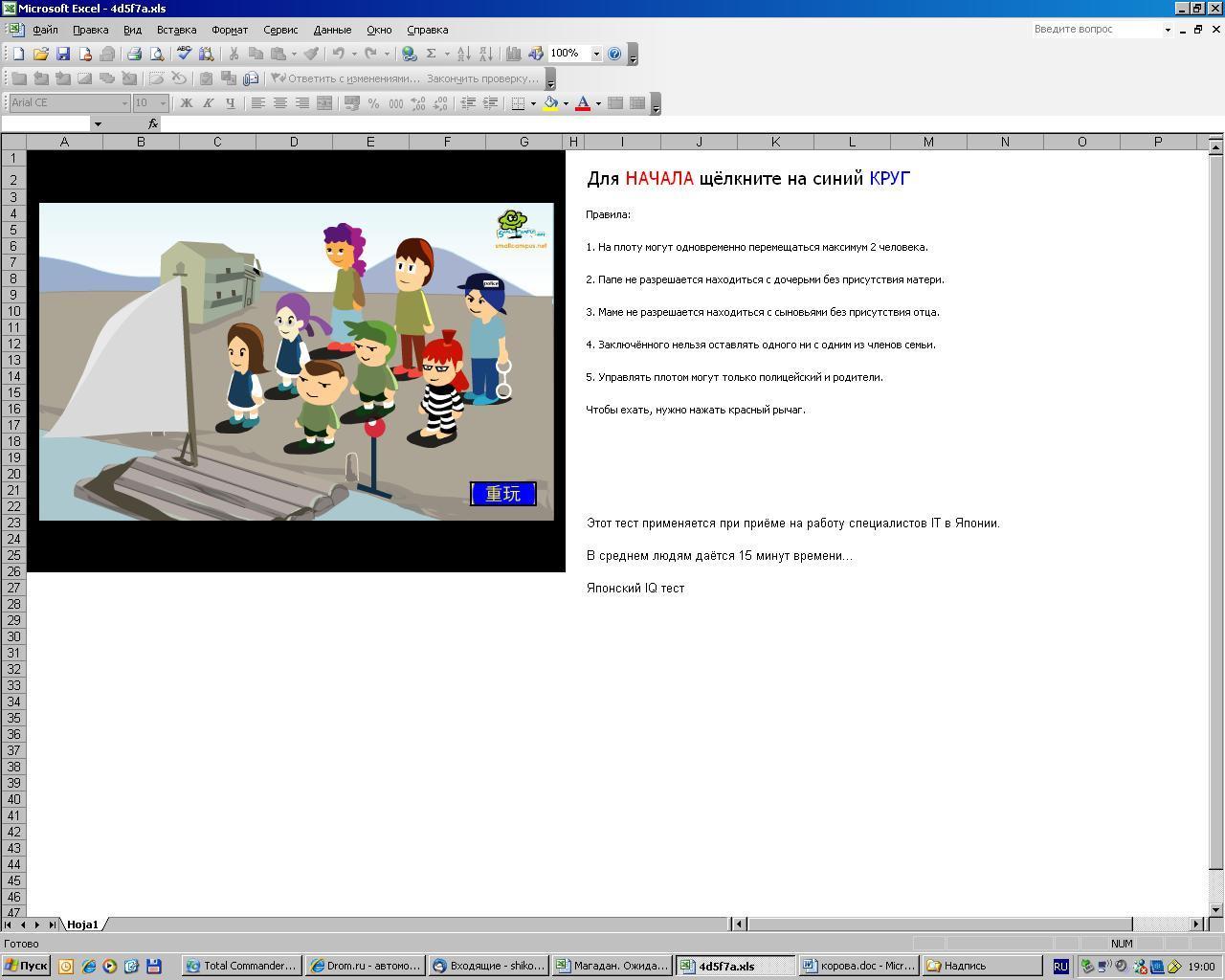This screenshot has height=980, width=1225.
Task: Toggle underline formatting (Ч)
Action: pos(230,103)
